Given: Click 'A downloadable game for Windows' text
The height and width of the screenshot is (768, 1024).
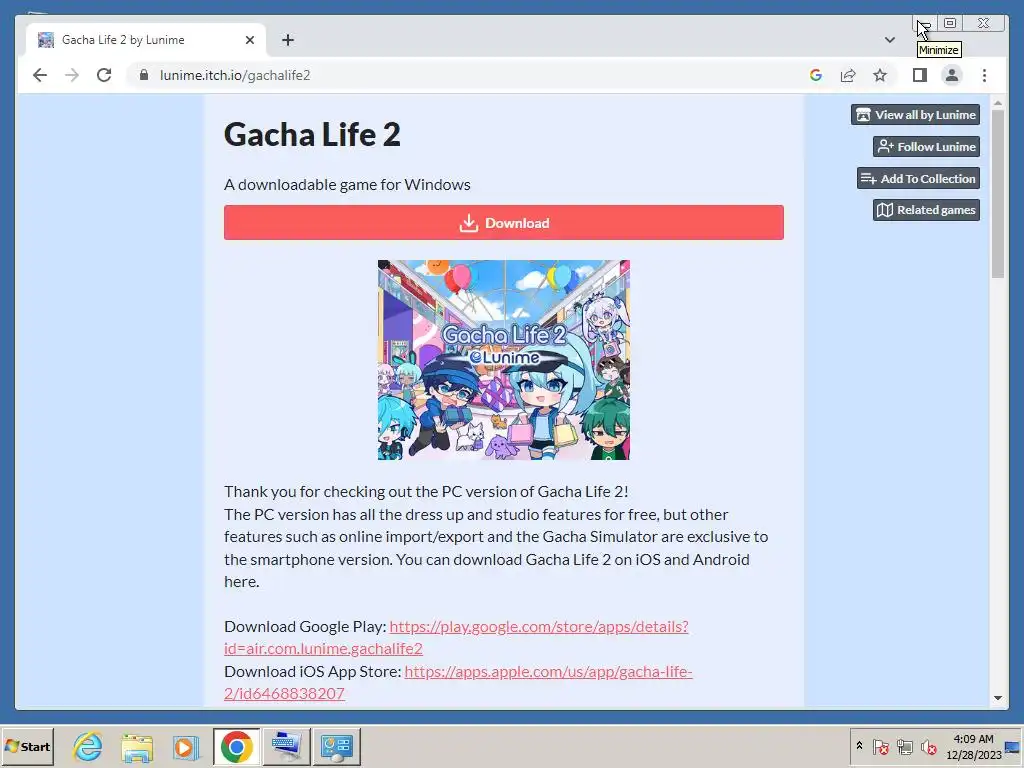Looking at the screenshot, I should [x=347, y=185].
